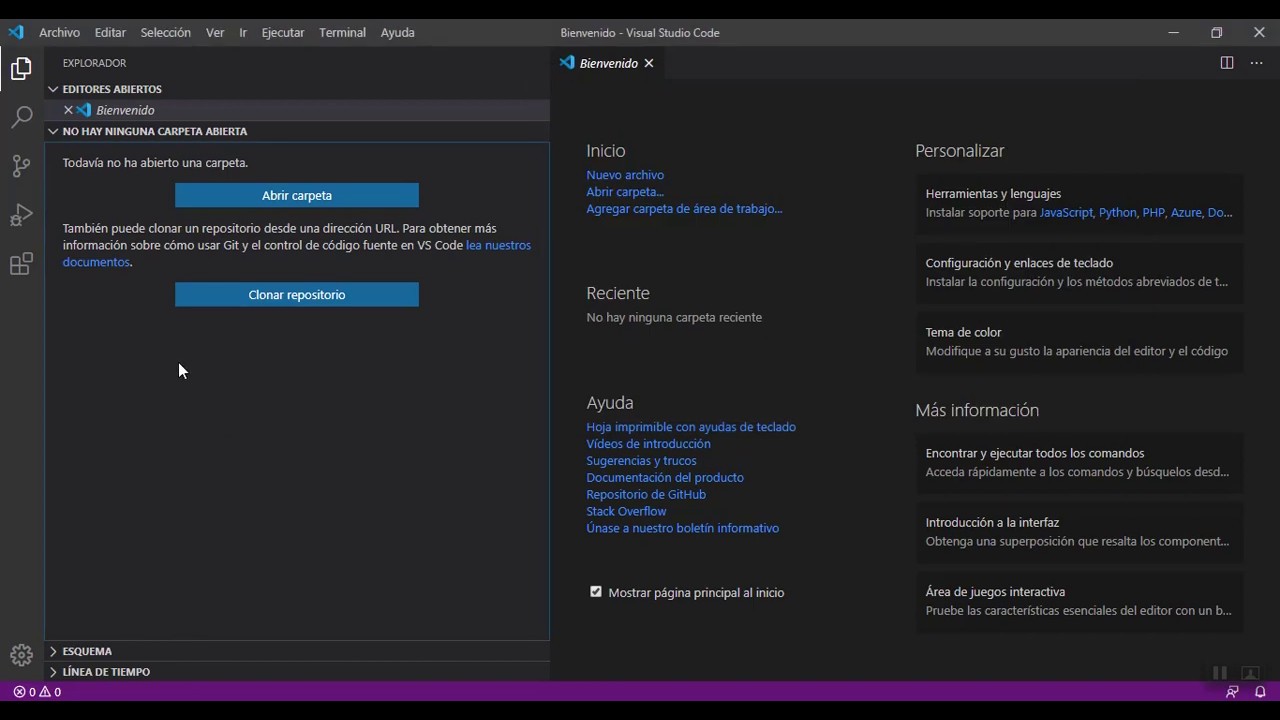Click the Clonar repositorio button
Screen dimensions: 1280x720
(x=297, y=294)
